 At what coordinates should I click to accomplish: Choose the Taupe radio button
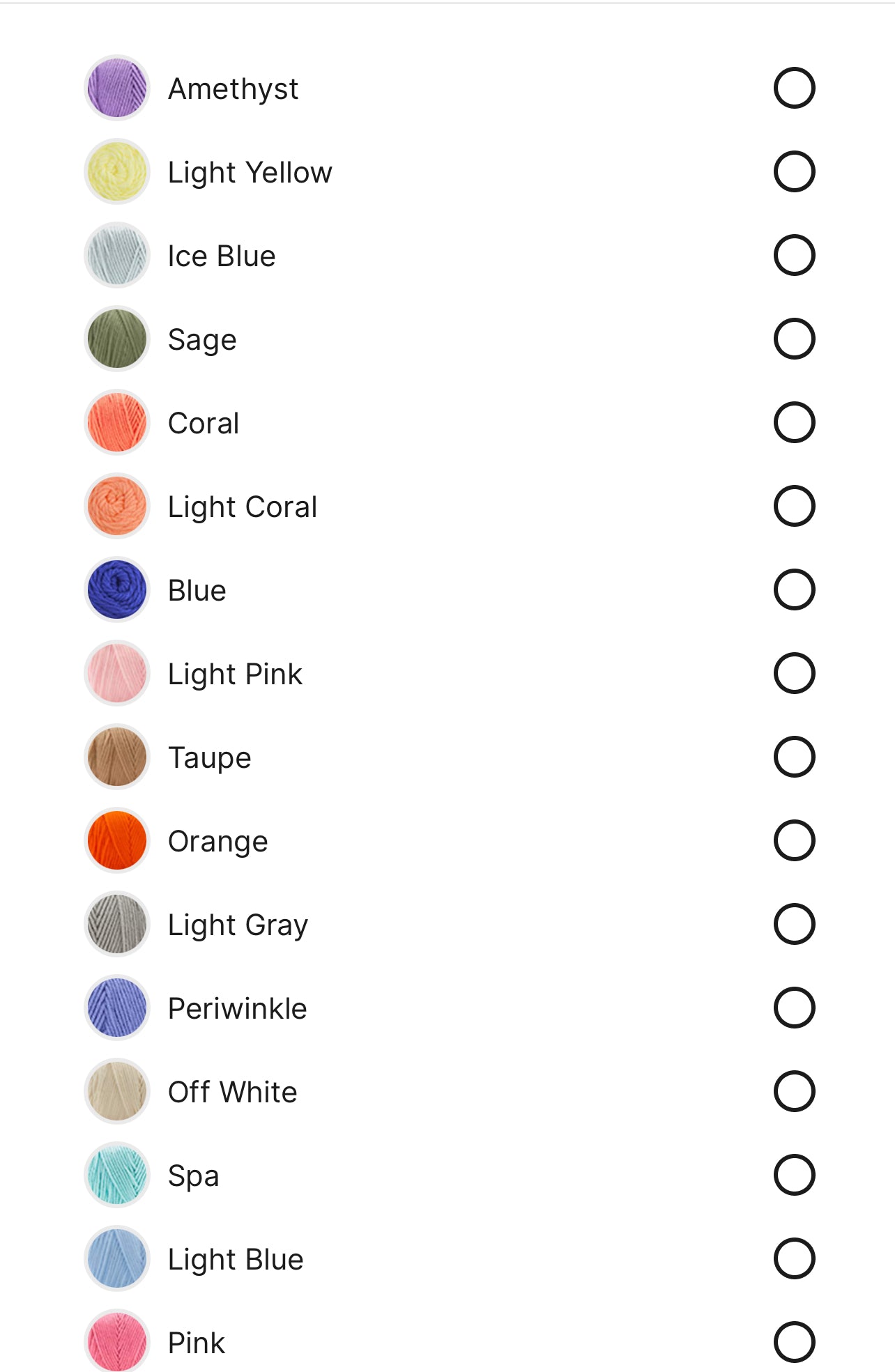click(x=794, y=757)
